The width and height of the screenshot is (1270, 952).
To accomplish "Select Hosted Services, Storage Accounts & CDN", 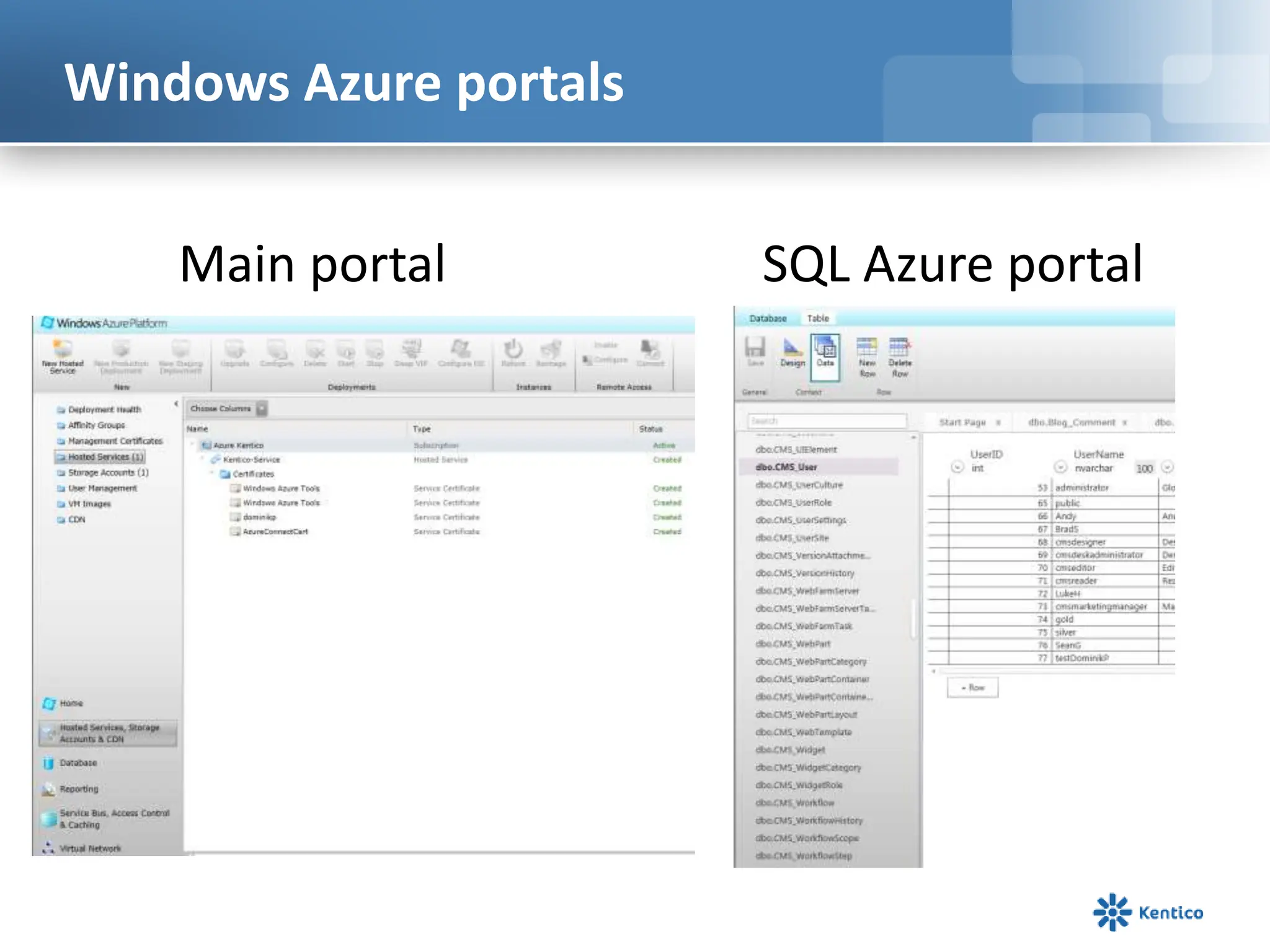I will click(108, 733).
